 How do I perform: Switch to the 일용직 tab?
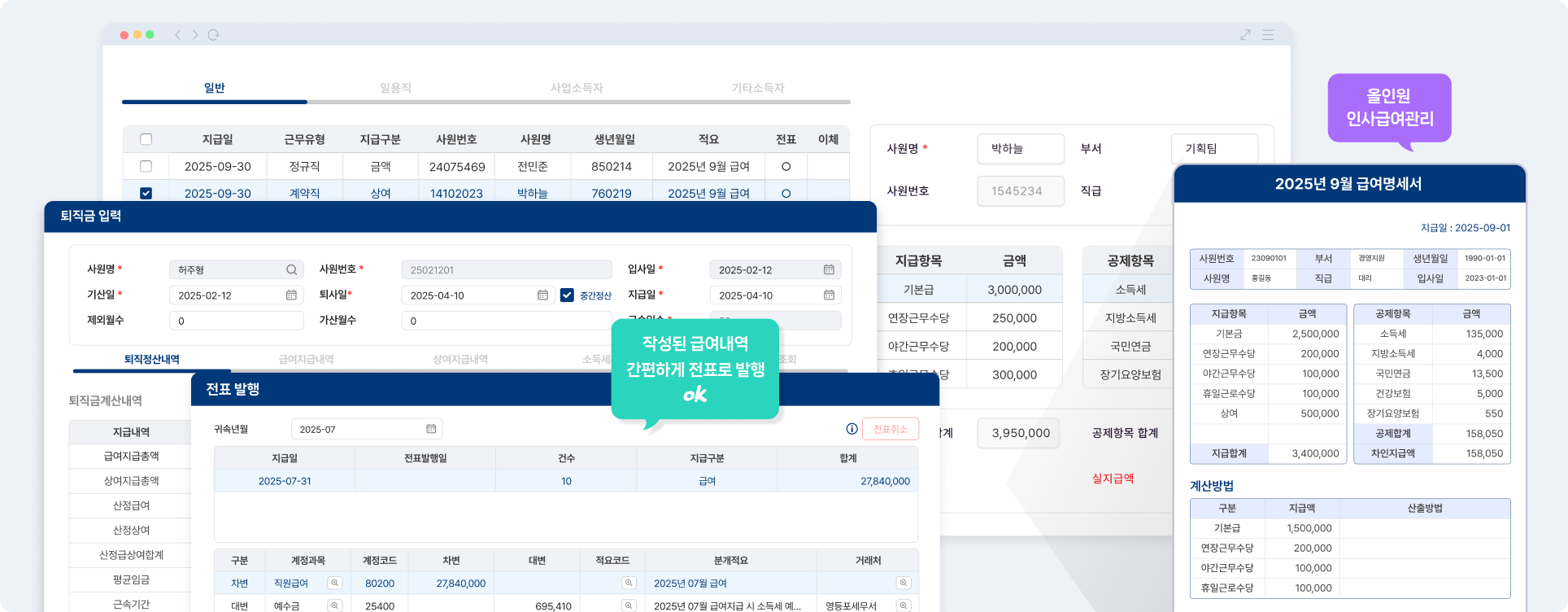[395, 88]
